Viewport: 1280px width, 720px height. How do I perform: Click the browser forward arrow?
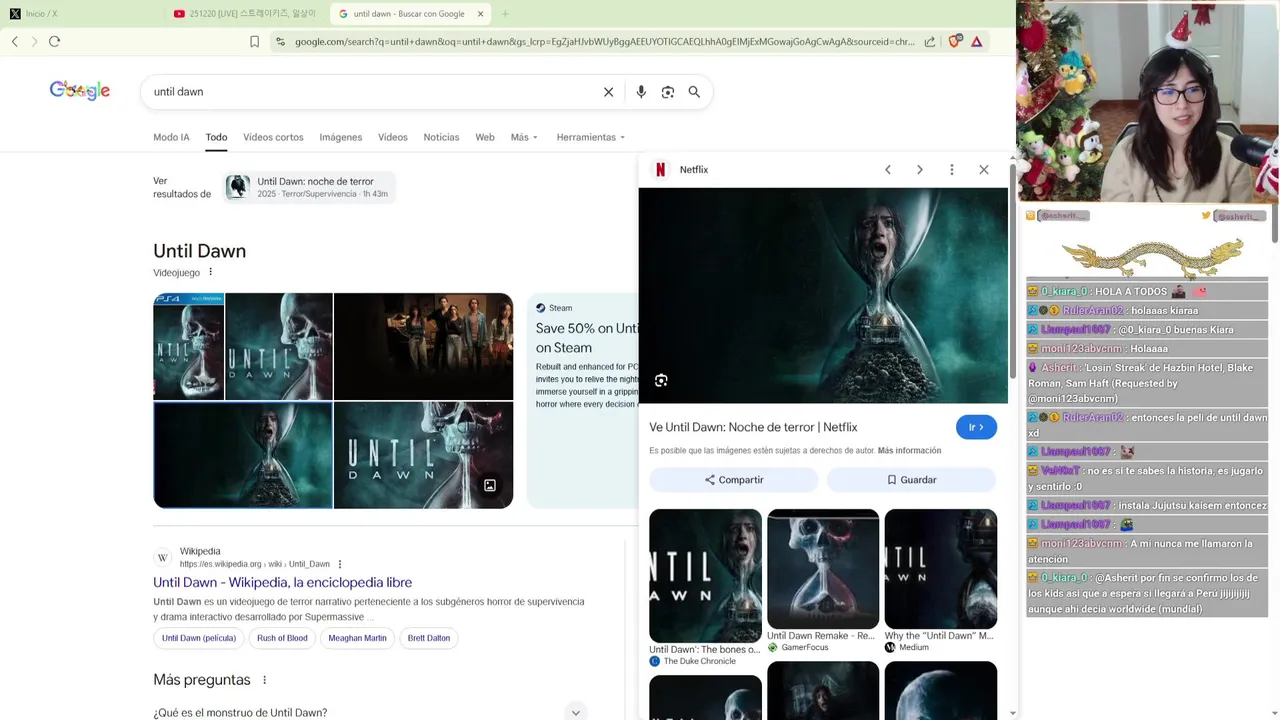click(34, 41)
